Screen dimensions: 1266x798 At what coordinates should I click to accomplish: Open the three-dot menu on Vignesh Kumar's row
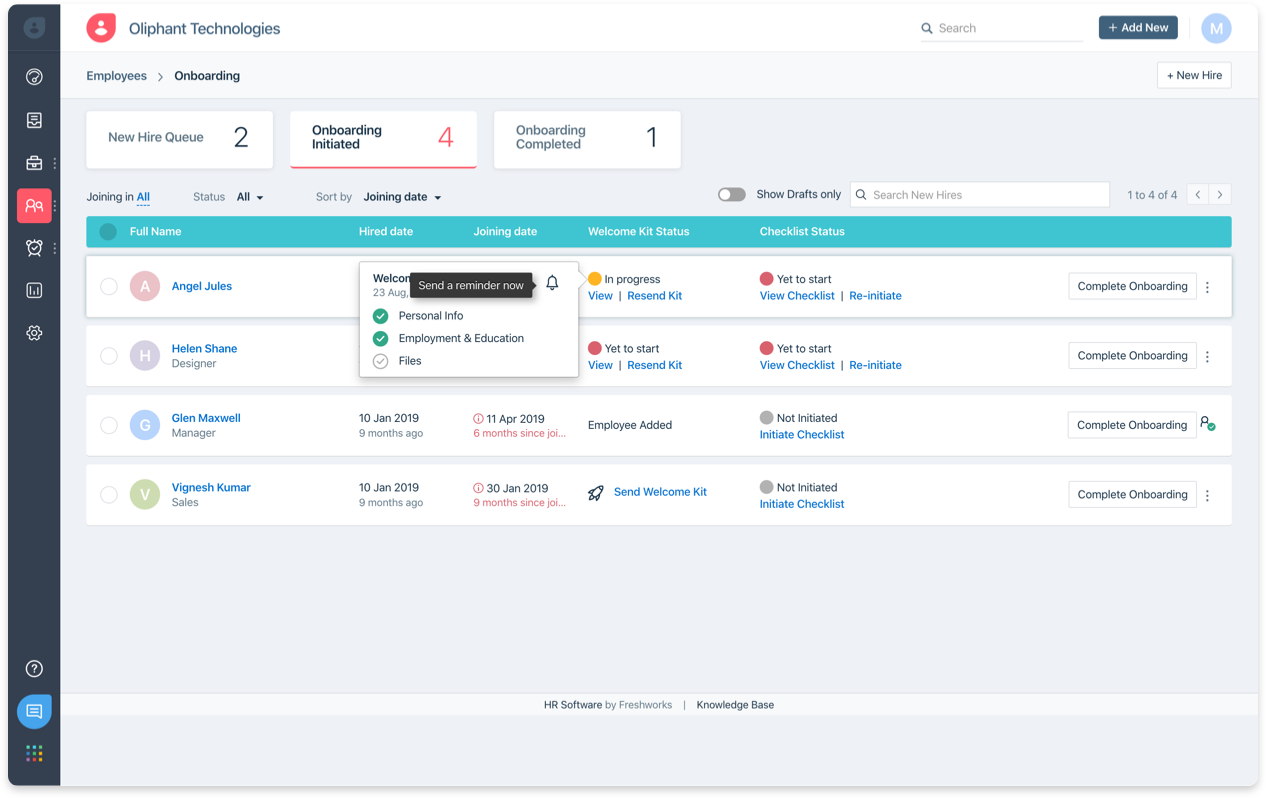[x=1207, y=494]
